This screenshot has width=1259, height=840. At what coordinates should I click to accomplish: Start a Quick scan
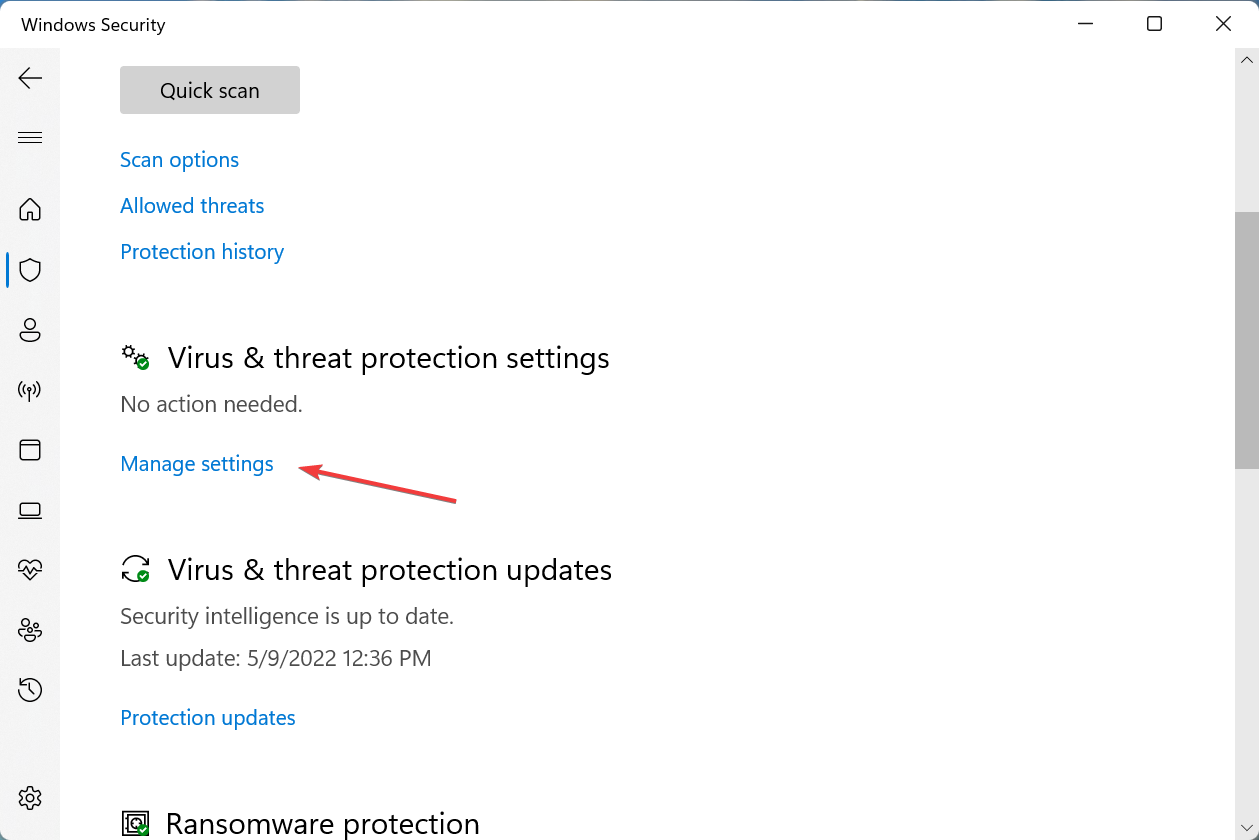tap(209, 89)
